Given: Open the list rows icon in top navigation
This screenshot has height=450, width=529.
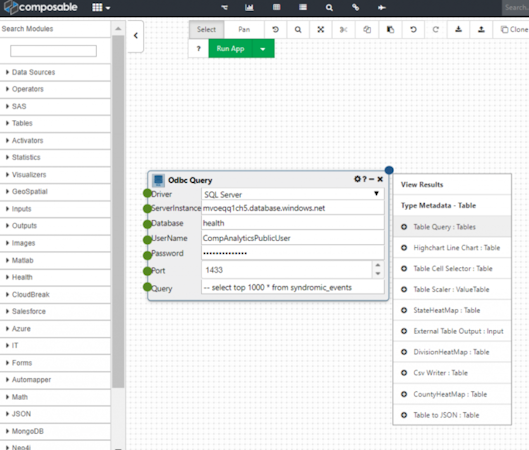Looking at the screenshot, I should tap(303, 7).
